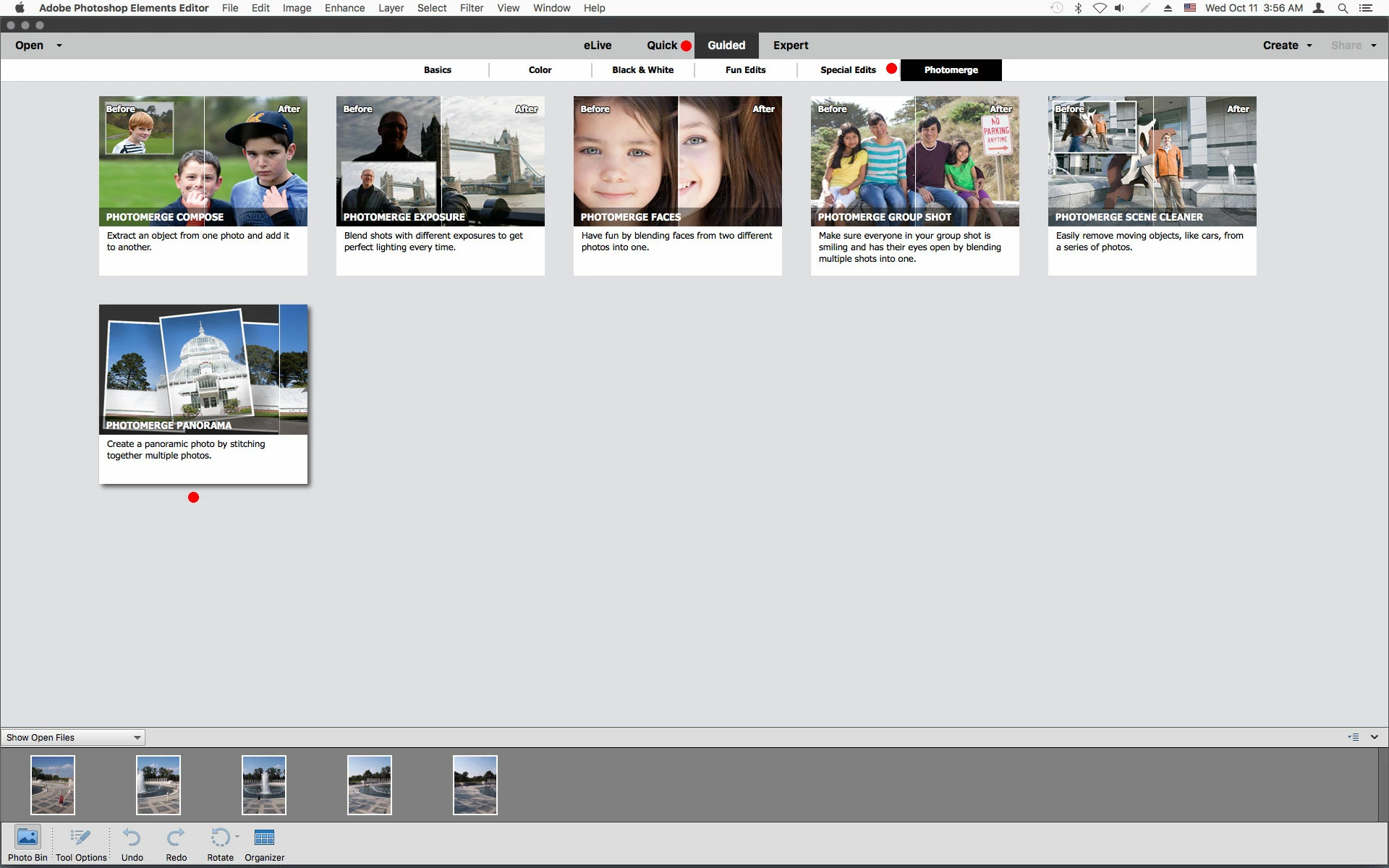
Task: Launch the Organizer icon
Action: pos(264,838)
